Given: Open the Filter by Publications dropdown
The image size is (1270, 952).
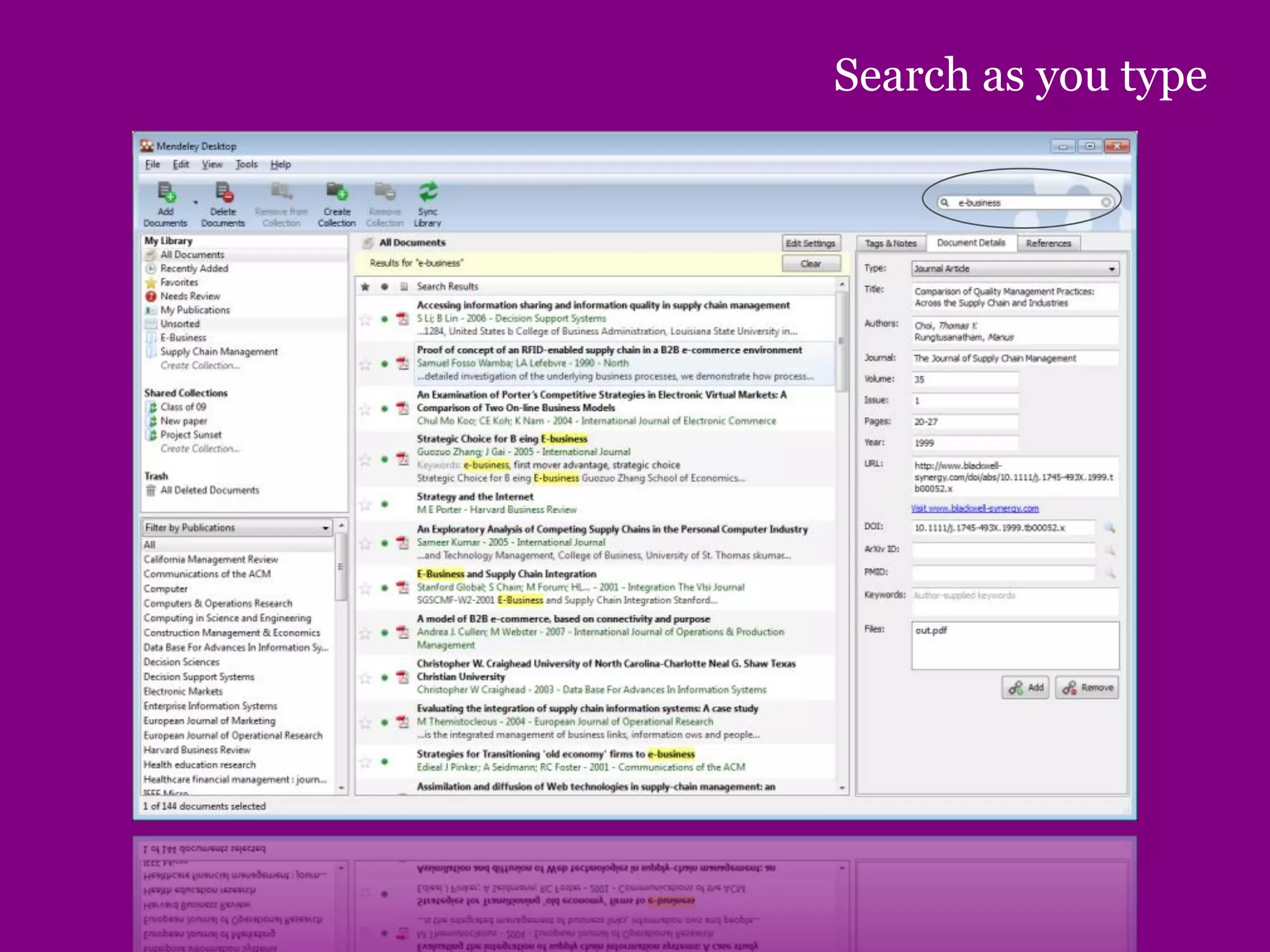Looking at the screenshot, I should 238,527.
